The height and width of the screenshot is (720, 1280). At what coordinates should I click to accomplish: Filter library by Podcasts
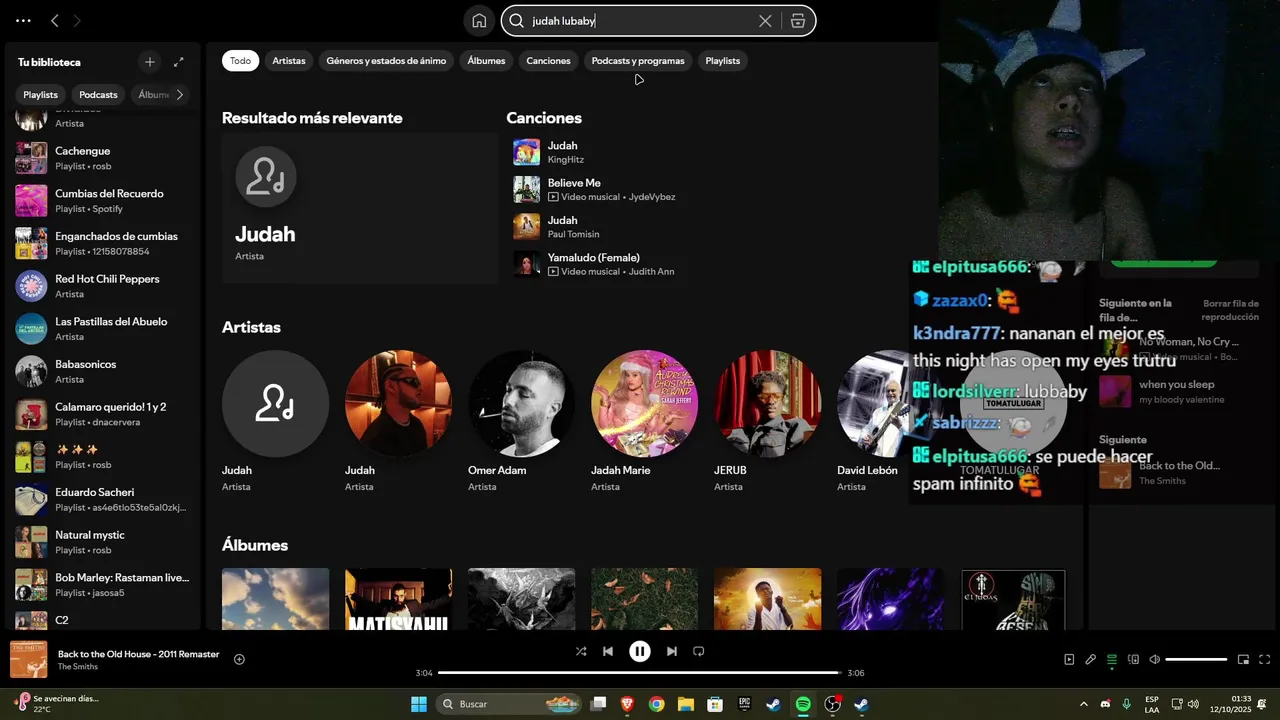click(98, 95)
